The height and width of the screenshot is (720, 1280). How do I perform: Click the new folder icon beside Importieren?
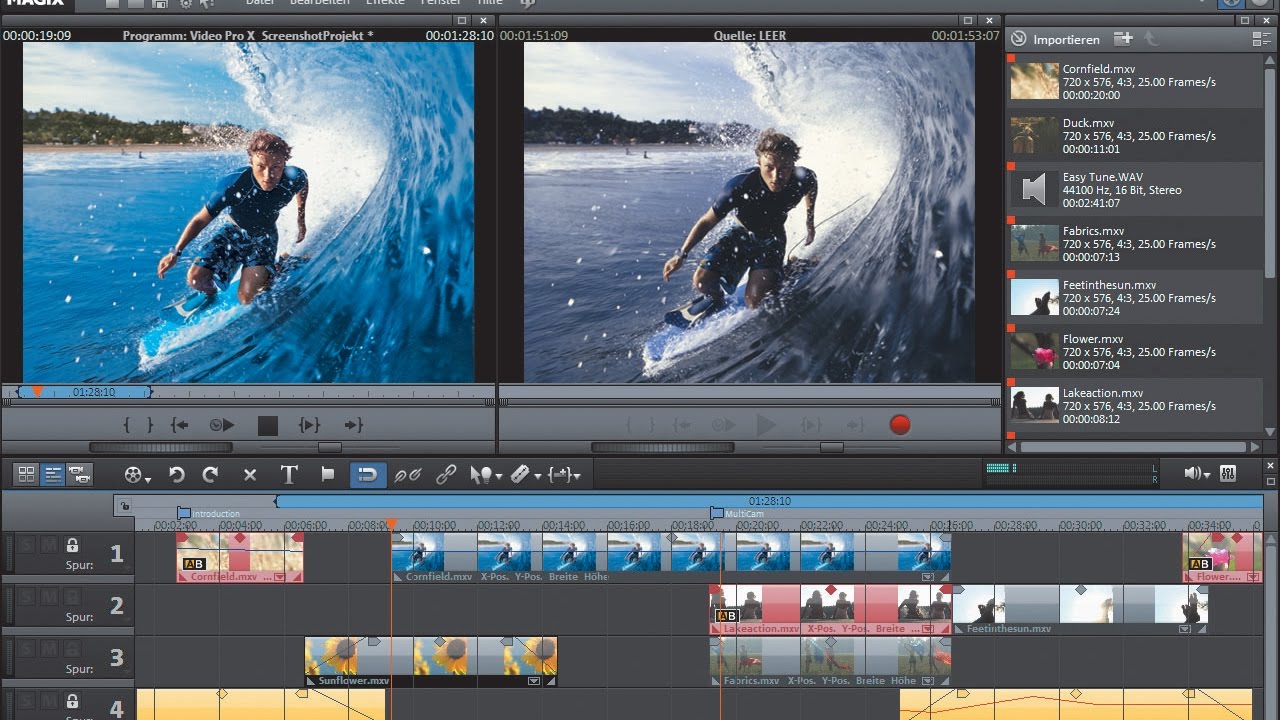[1123, 39]
